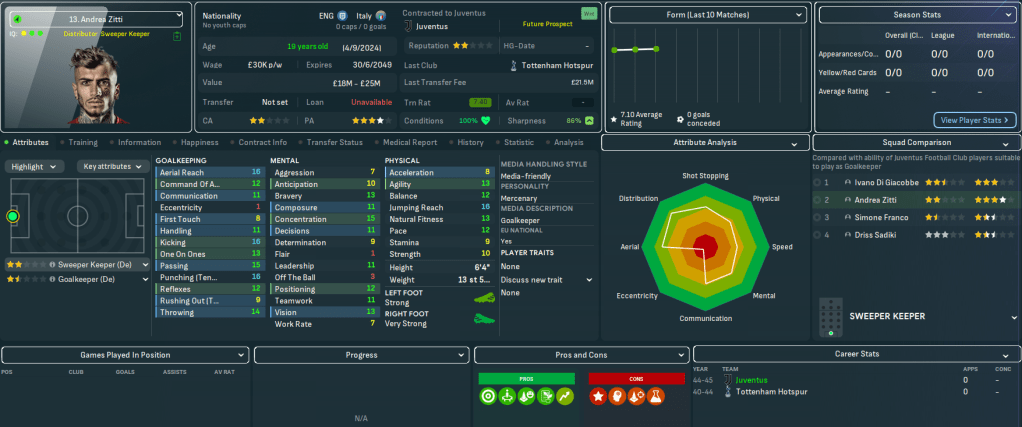Expand the Key attributes dropdown
Screen dimensions: 1022x427
point(115,167)
